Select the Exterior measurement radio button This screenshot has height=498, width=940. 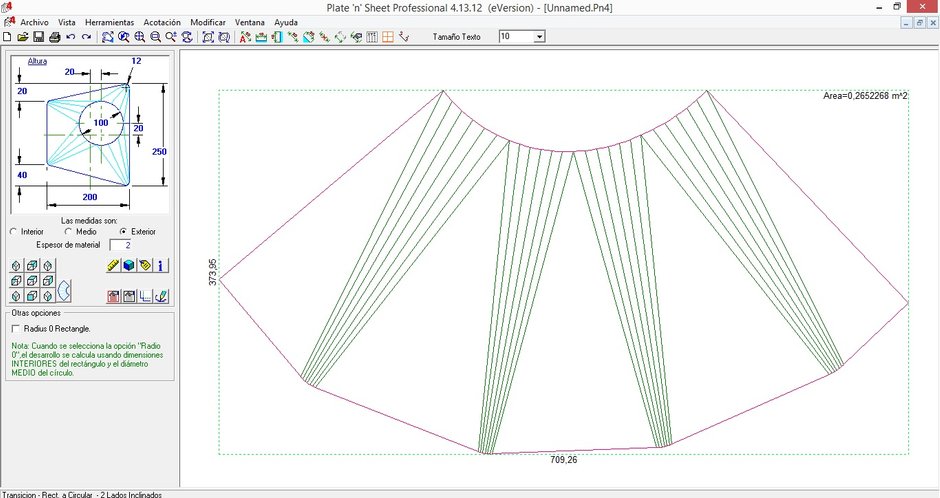(x=123, y=231)
